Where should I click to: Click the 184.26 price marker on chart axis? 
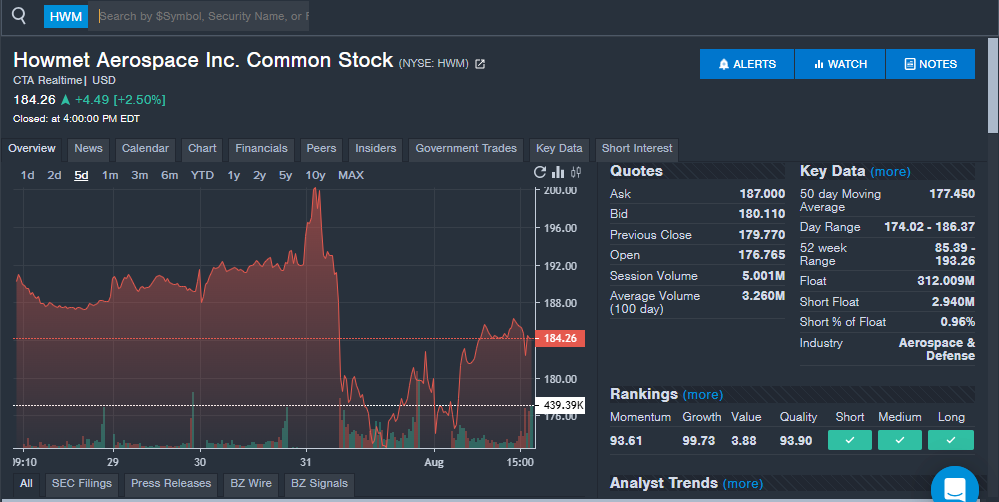pyautogui.click(x=560, y=338)
